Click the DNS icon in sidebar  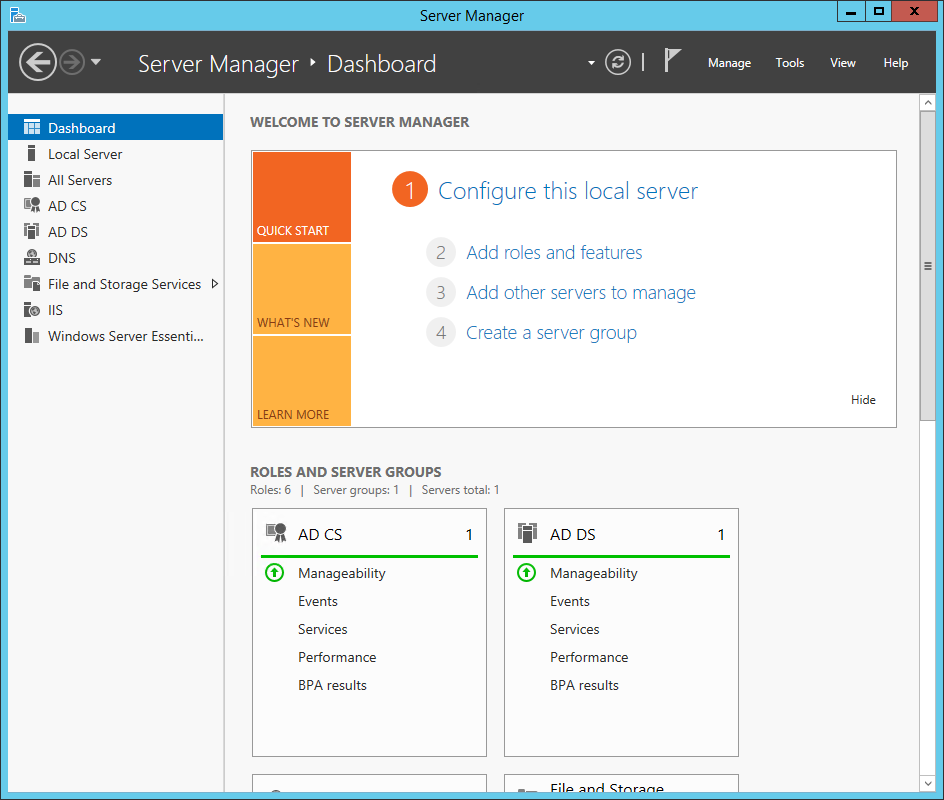coord(31,258)
